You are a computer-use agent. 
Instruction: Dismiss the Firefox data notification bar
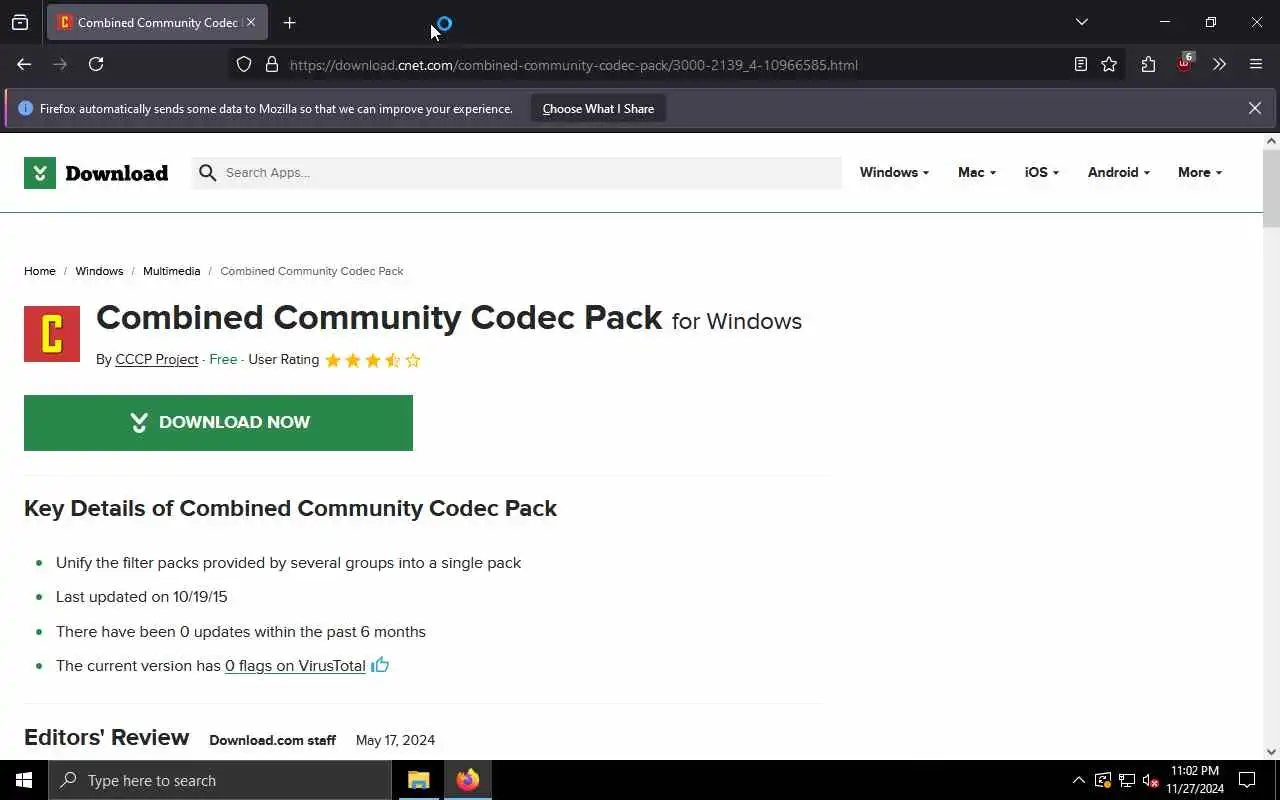1254,108
